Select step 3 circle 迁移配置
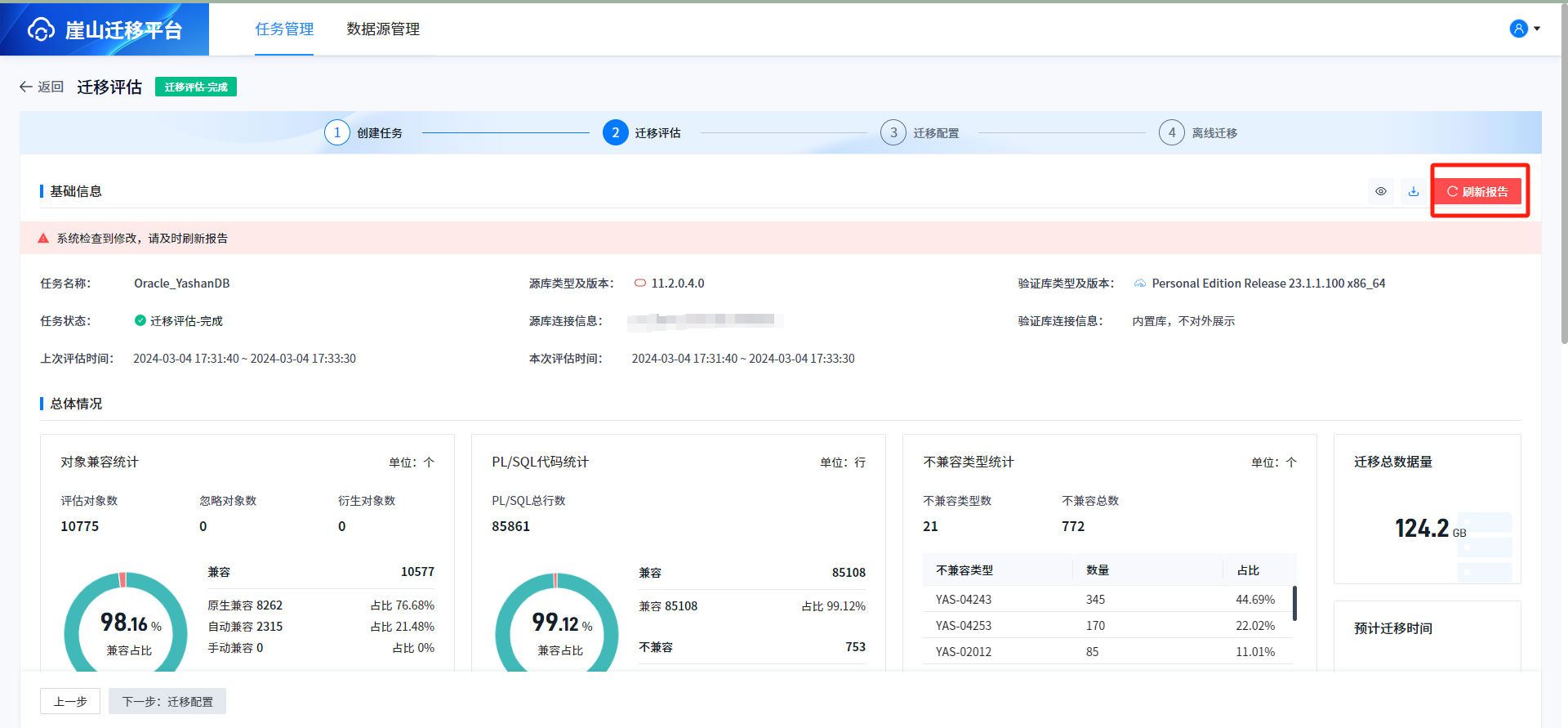1568x728 pixels. (893, 132)
